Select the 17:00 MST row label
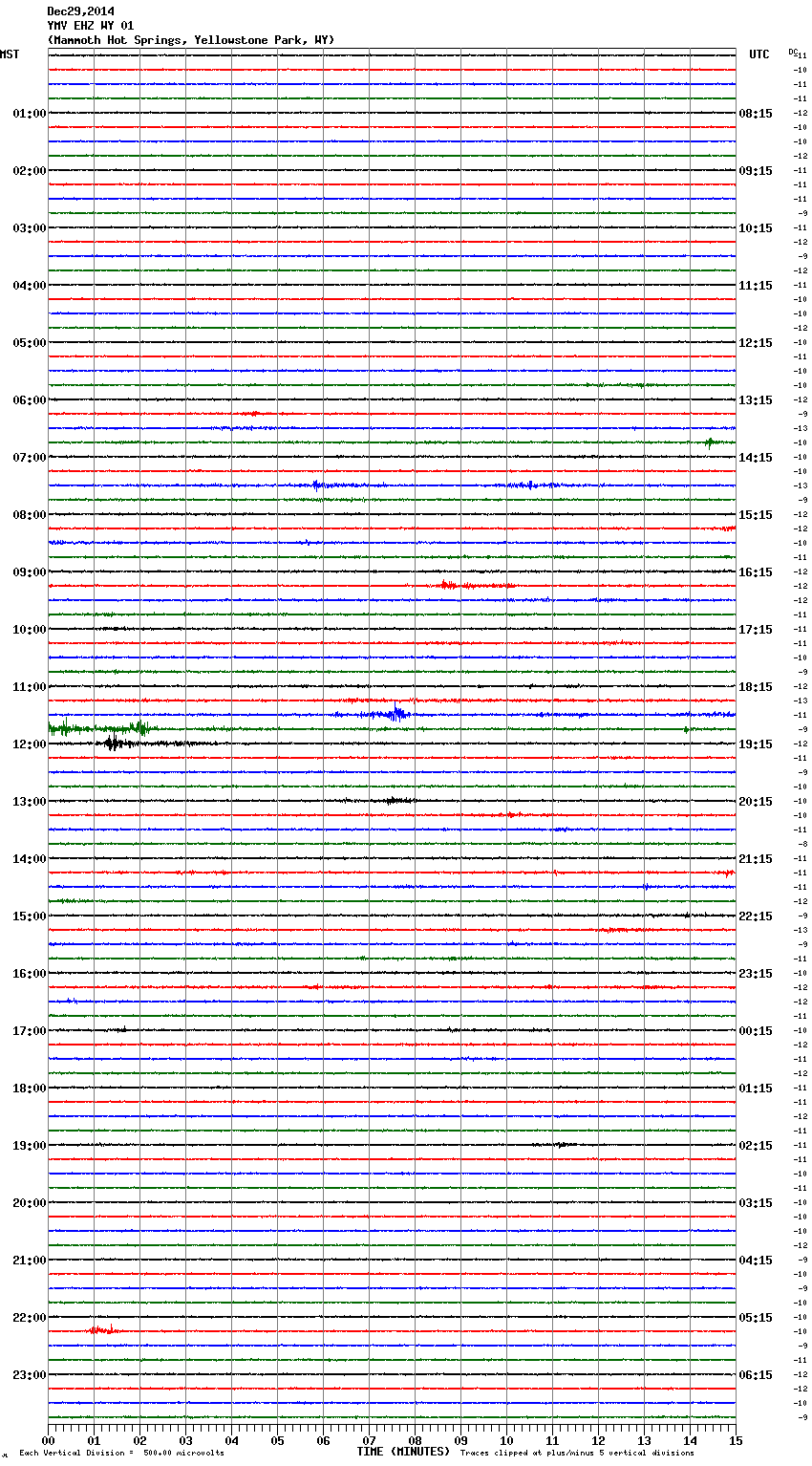 point(29,1031)
